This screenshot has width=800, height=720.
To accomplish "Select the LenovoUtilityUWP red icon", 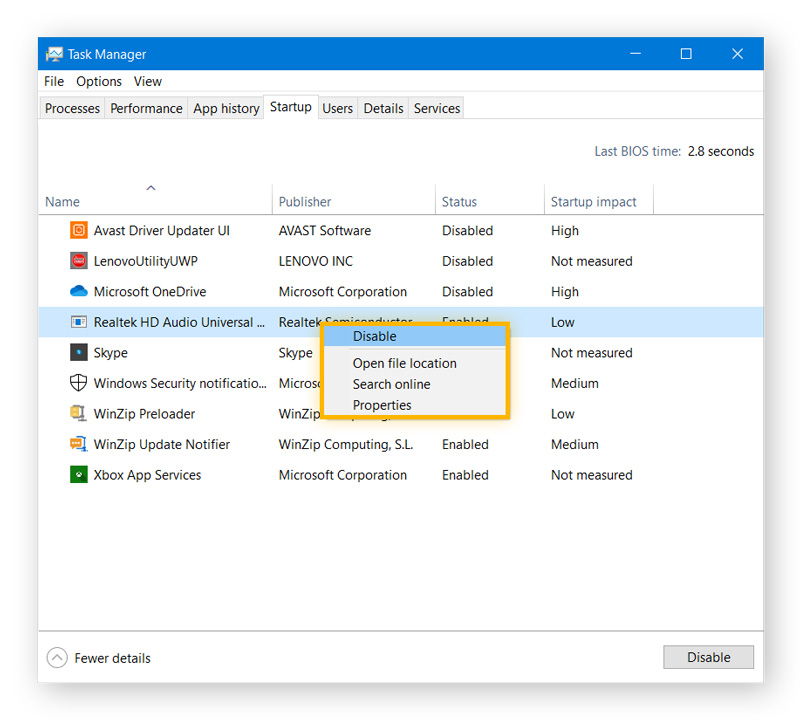I will [x=79, y=261].
